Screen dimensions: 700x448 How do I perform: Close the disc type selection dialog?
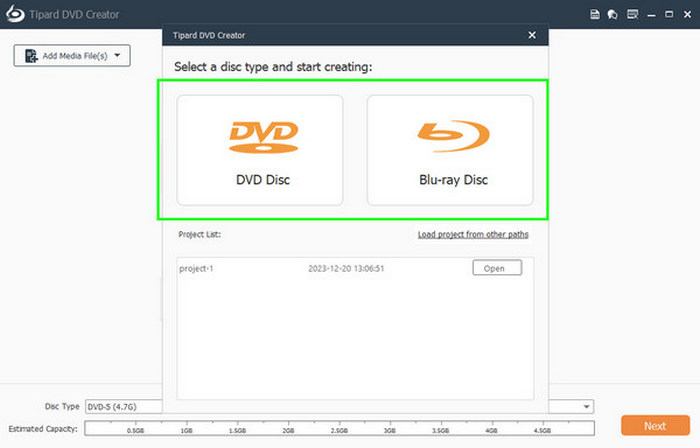click(532, 35)
